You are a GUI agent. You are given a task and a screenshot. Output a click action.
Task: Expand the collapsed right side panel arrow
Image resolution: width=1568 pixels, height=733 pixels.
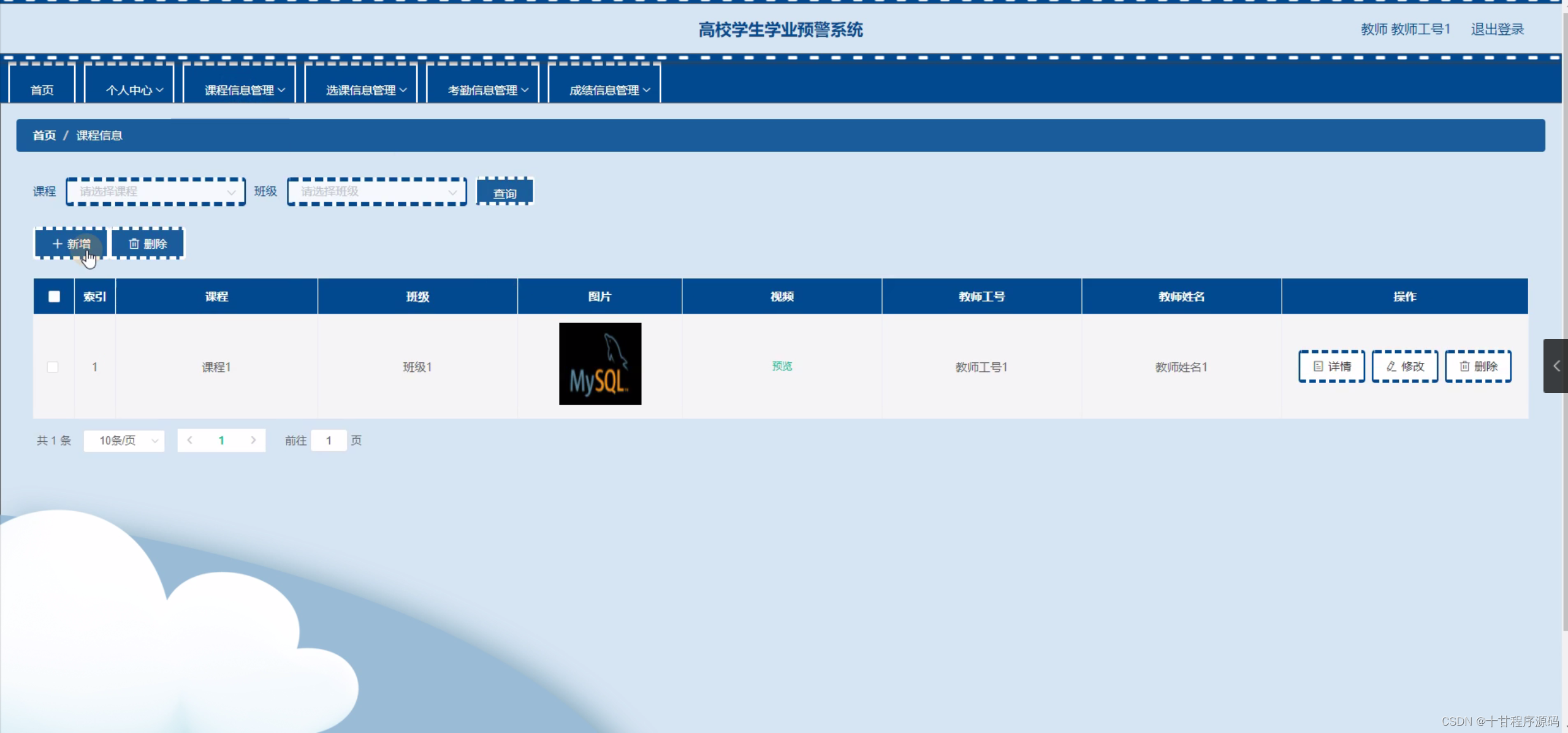coord(1556,366)
